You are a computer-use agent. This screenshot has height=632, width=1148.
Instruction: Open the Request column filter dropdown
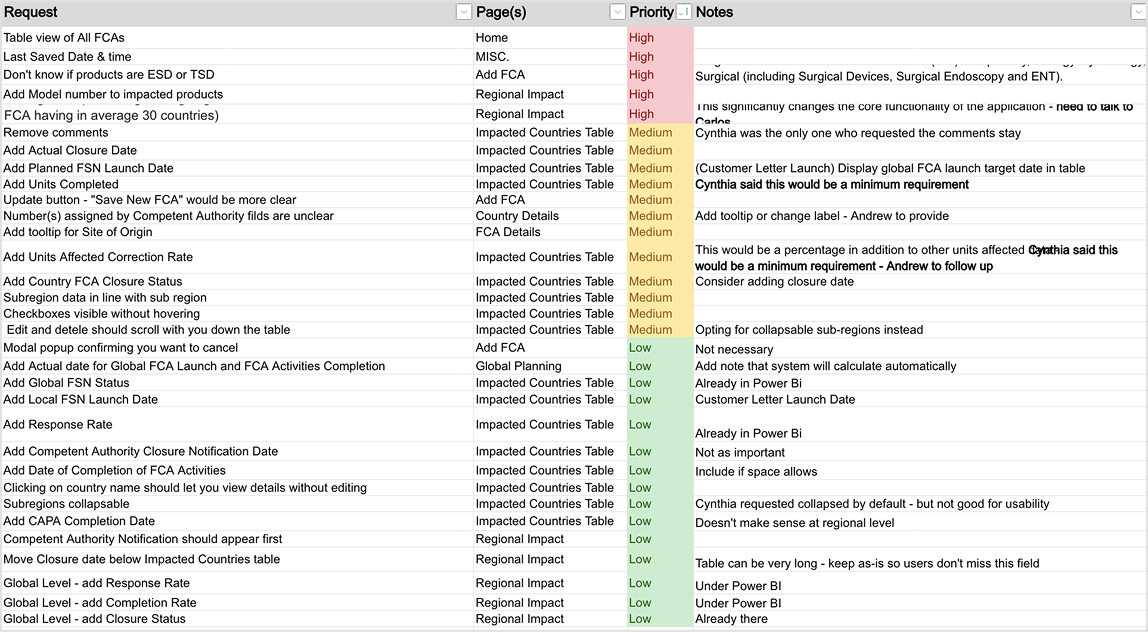point(463,12)
